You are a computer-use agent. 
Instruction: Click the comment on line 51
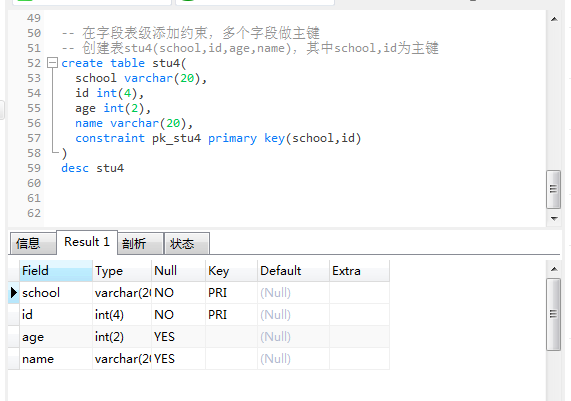250,48
